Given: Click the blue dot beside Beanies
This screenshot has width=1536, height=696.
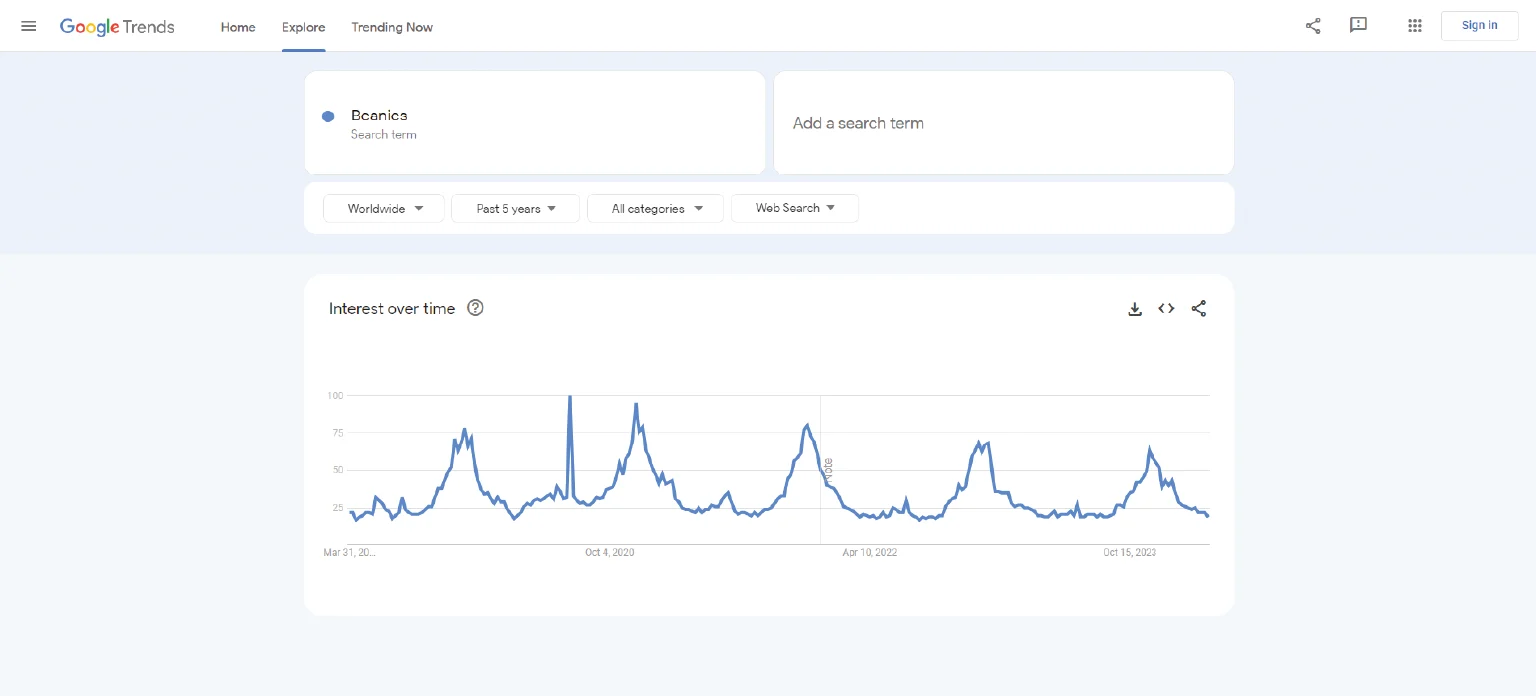Looking at the screenshot, I should click(328, 117).
